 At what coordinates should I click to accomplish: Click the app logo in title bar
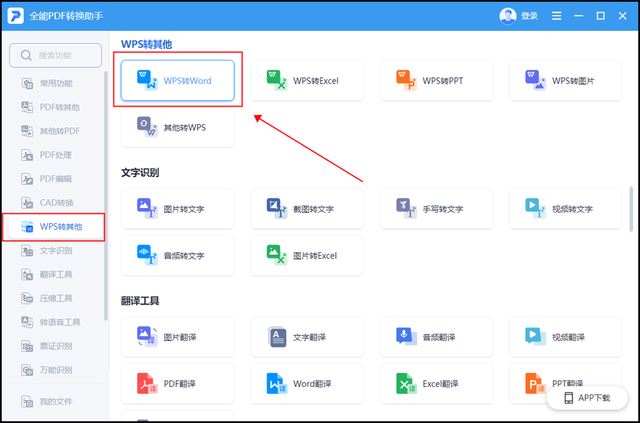coord(16,16)
